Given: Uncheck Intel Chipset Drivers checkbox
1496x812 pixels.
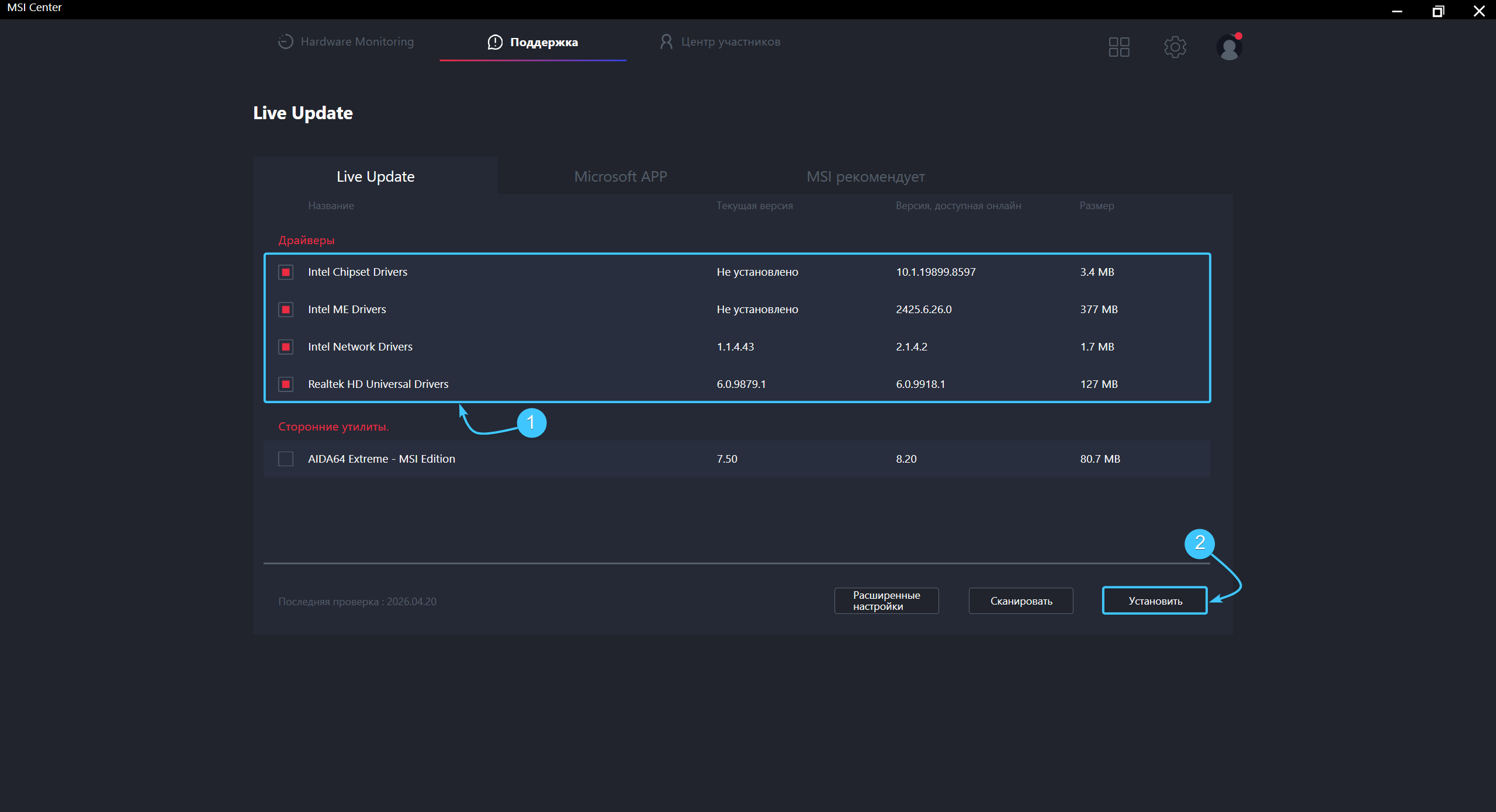Looking at the screenshot, I should [x=286, y=272].
